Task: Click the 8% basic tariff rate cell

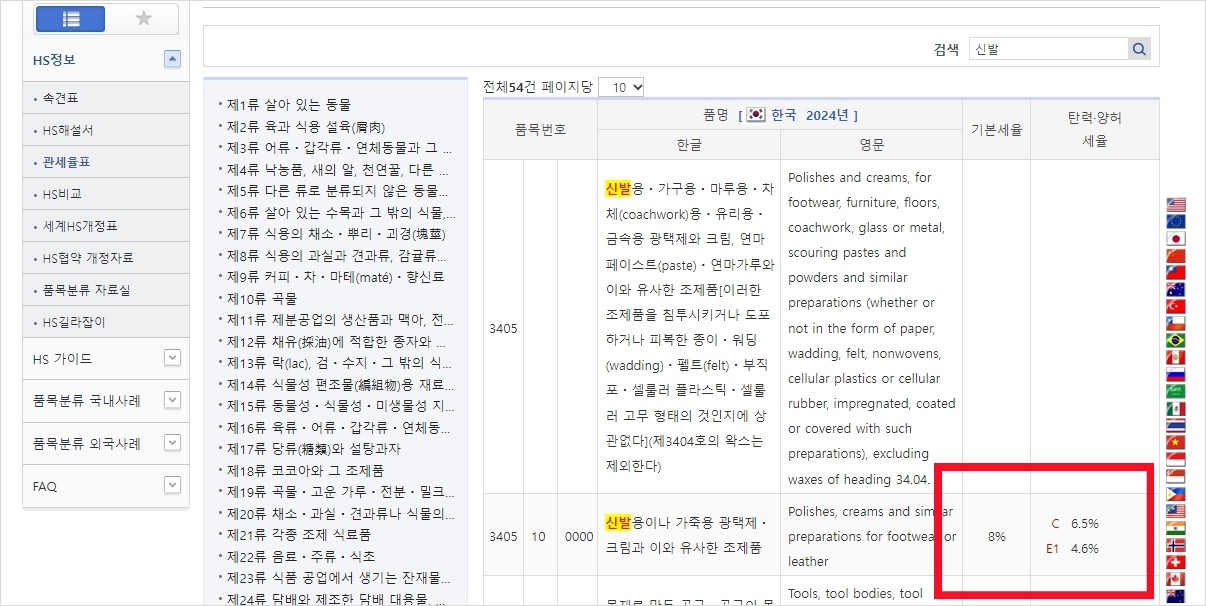Action: tap(996, 536)
